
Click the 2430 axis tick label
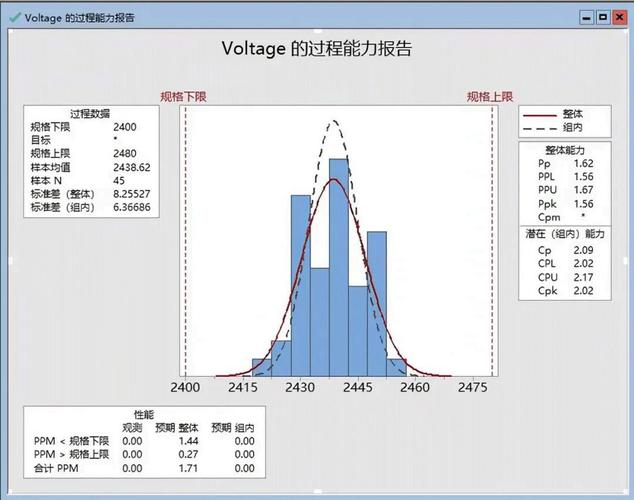(x=300, y=387)
